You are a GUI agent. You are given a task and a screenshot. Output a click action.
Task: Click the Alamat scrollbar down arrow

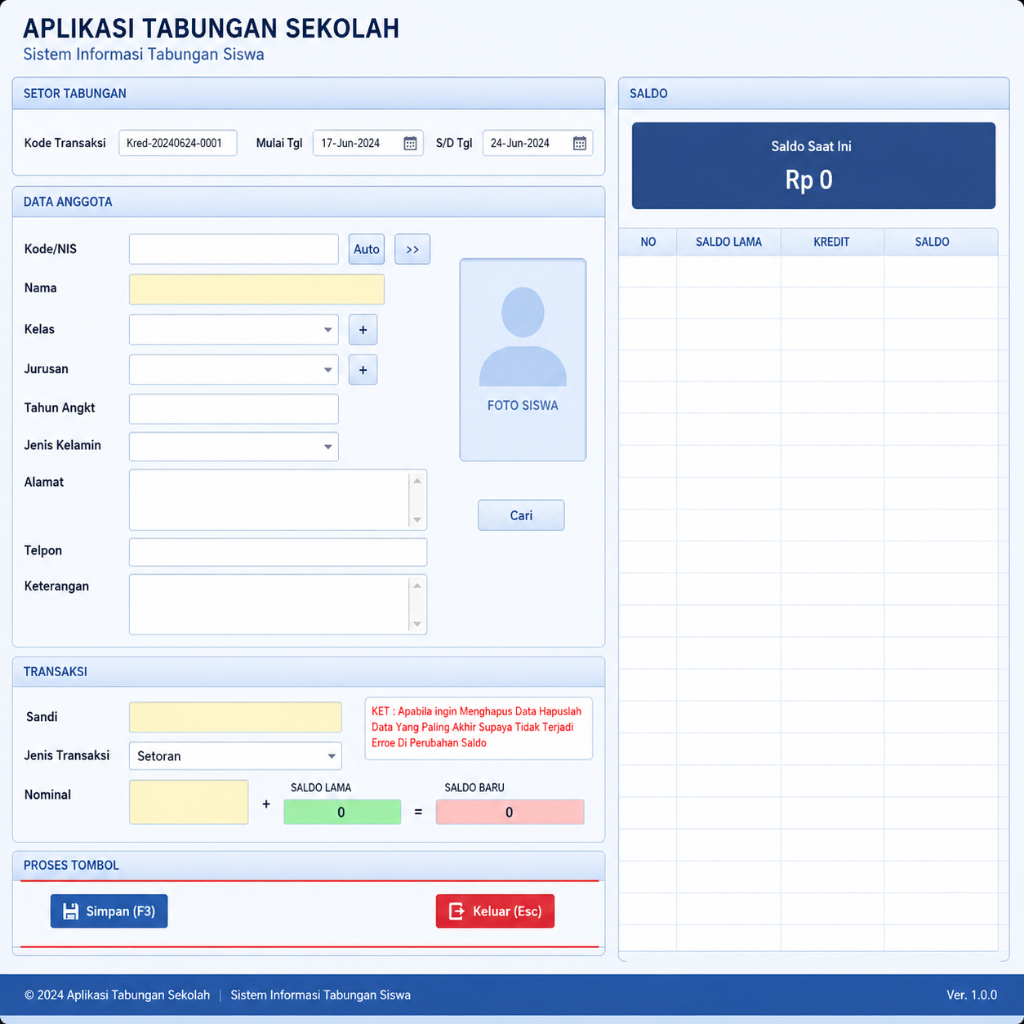click(x=417, y=520)
